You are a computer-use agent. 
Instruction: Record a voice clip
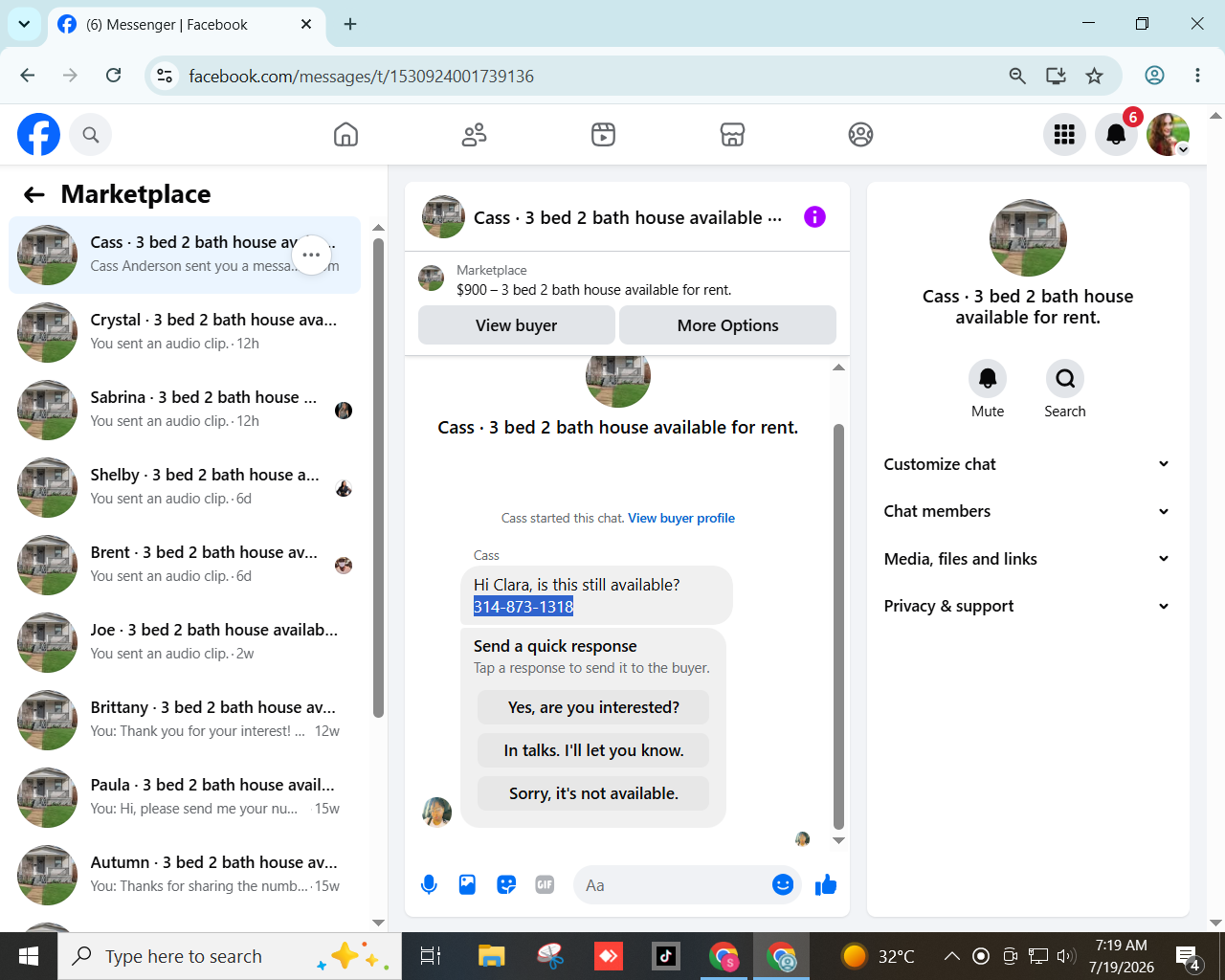[x=429, y=885]
